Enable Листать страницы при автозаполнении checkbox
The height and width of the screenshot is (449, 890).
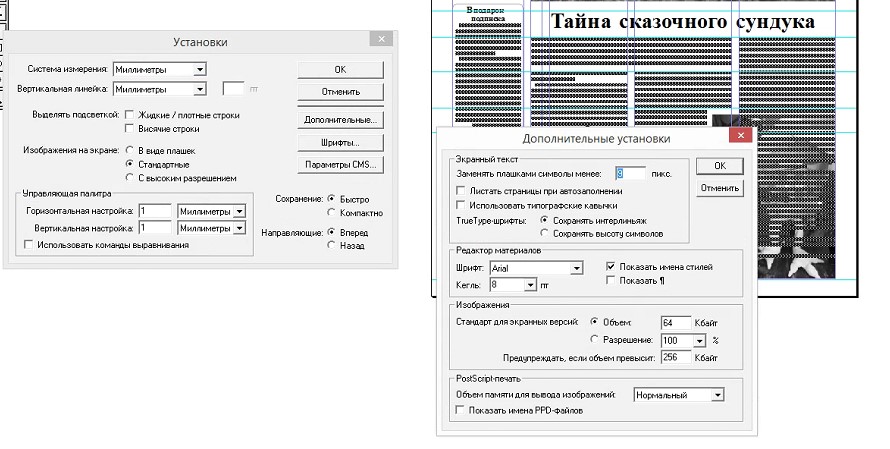pos(460,191)
